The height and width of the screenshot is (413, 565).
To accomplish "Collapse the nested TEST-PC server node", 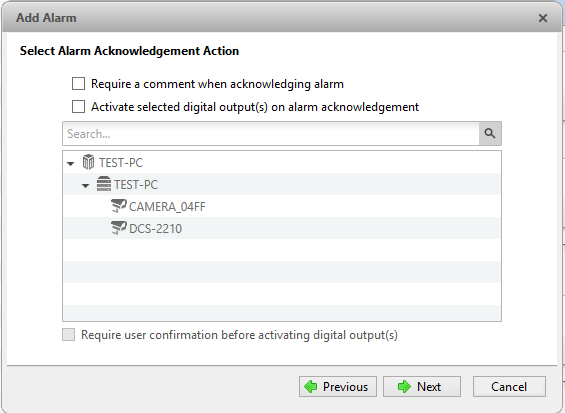I will click(x=85, y=186).
